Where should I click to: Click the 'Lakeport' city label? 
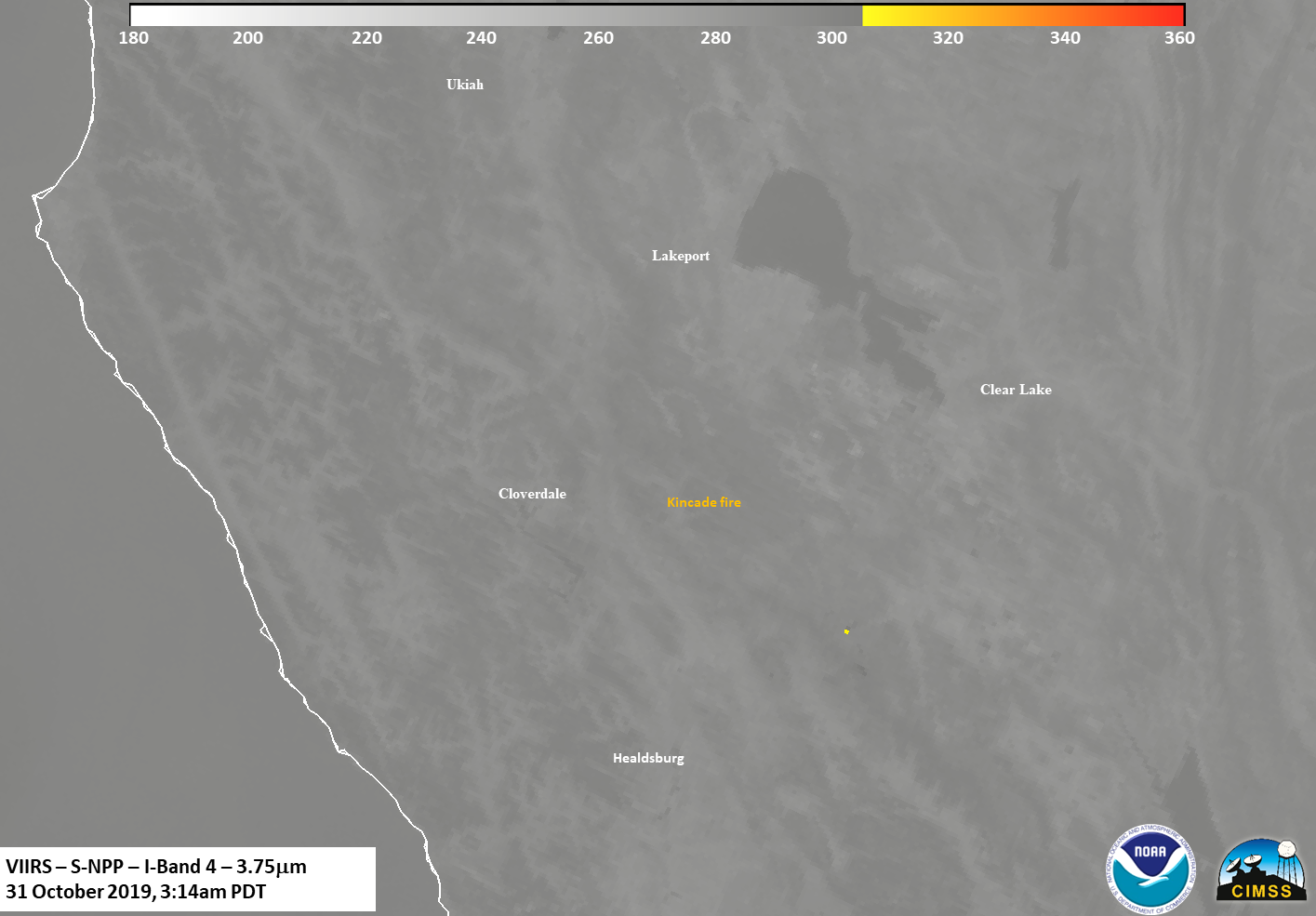(x=681, y=256)
